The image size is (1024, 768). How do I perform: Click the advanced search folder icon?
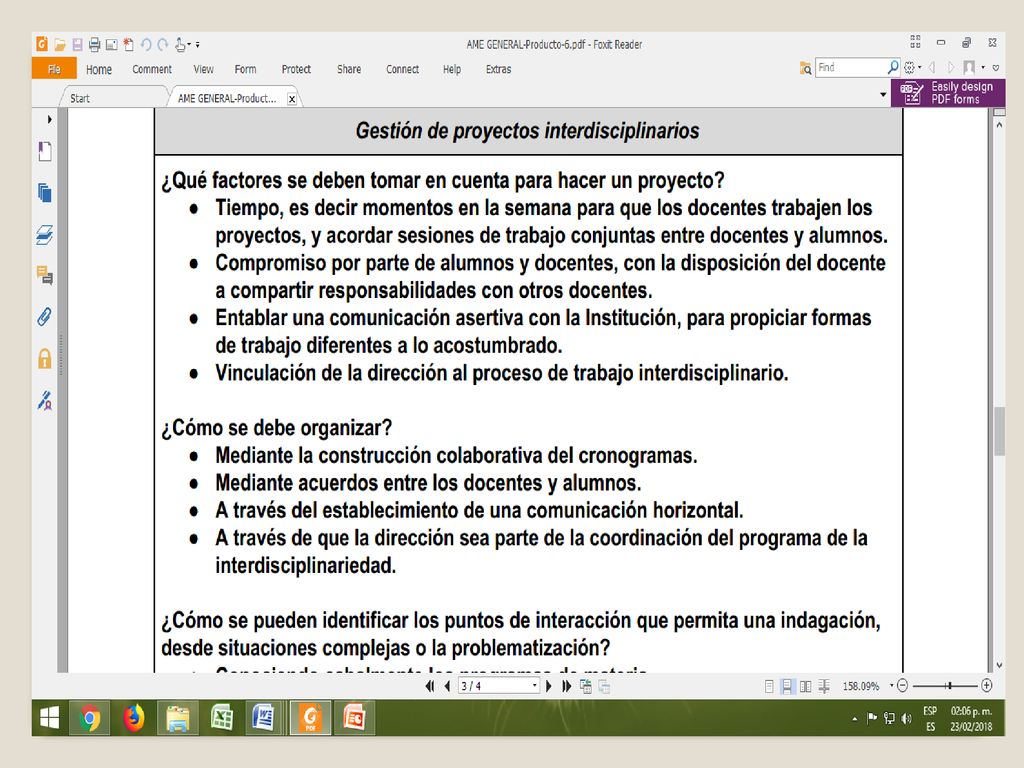805,68
